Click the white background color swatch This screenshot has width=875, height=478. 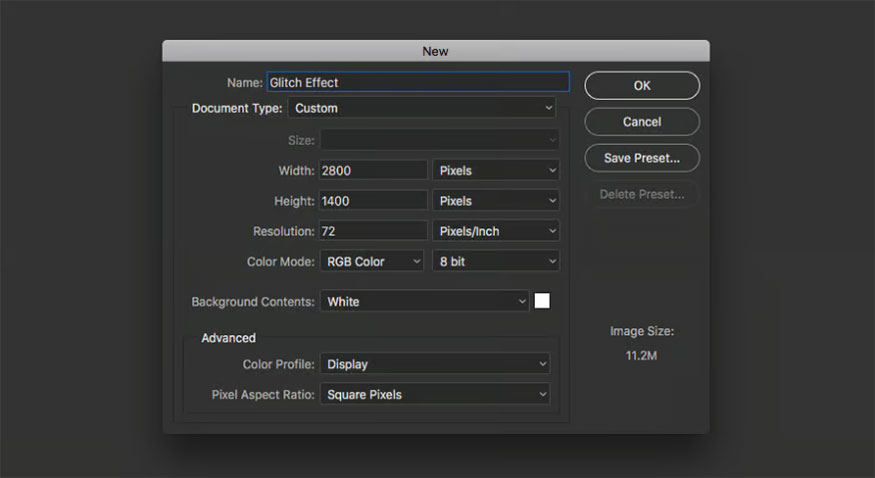[x=542, y=301]
